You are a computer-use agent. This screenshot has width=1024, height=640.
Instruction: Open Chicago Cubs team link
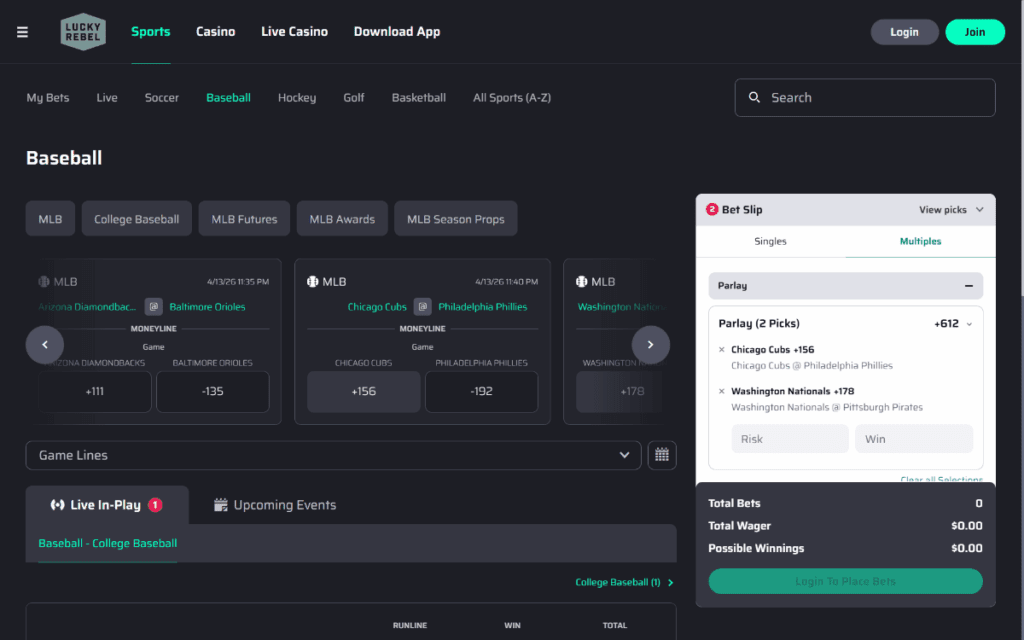pos(377,307)
